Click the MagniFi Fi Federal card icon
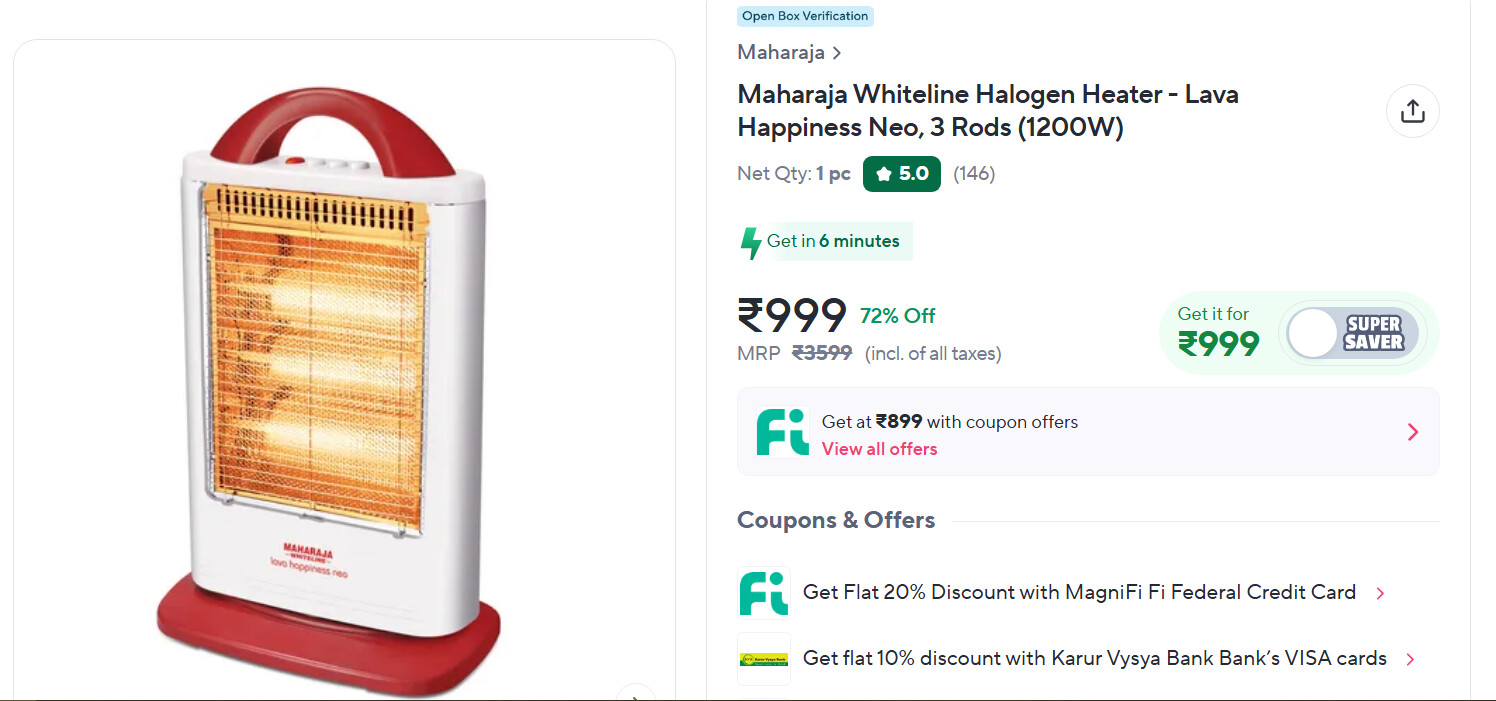Screen dimensions: 1496x701 point(763,593)
